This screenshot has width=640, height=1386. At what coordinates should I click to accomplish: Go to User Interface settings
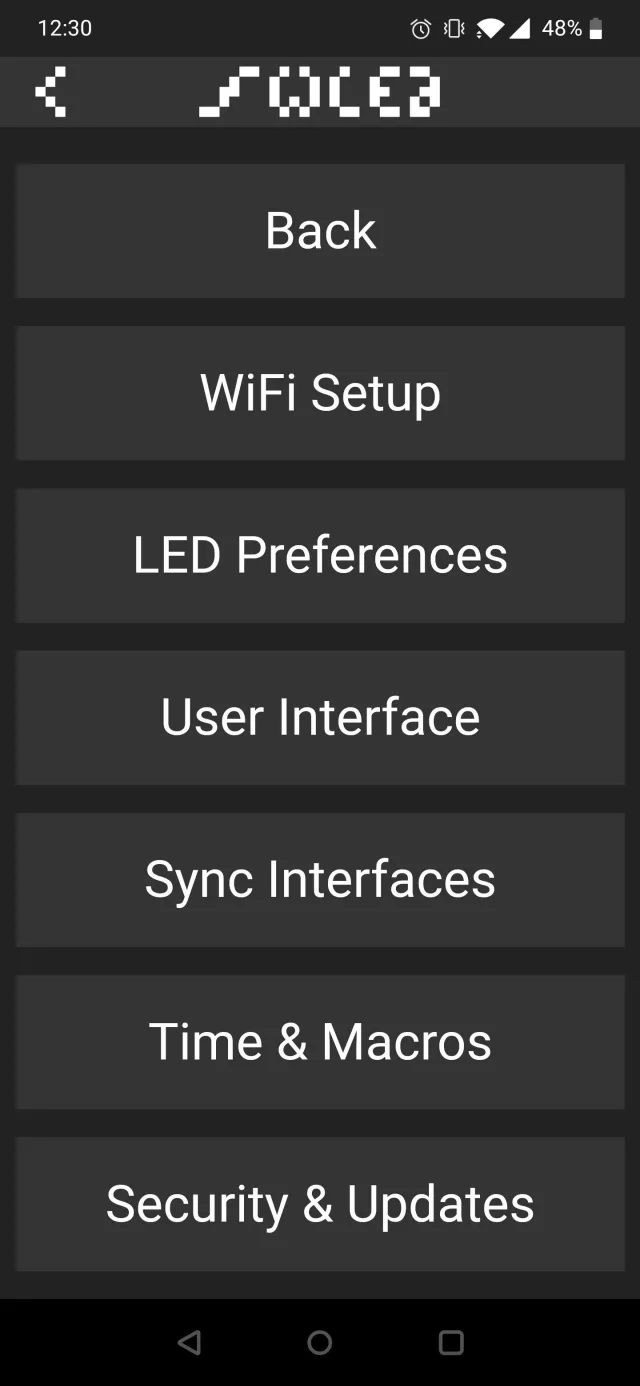pos(320,717)
